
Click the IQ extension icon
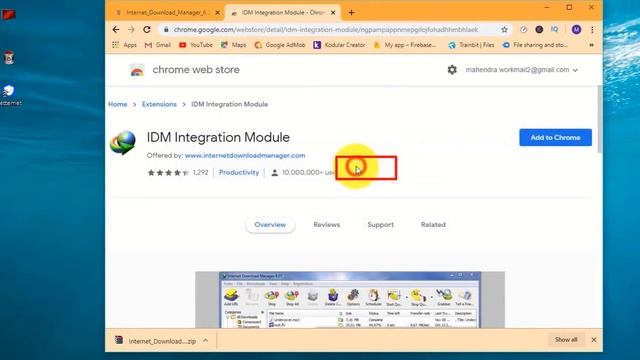555,29
